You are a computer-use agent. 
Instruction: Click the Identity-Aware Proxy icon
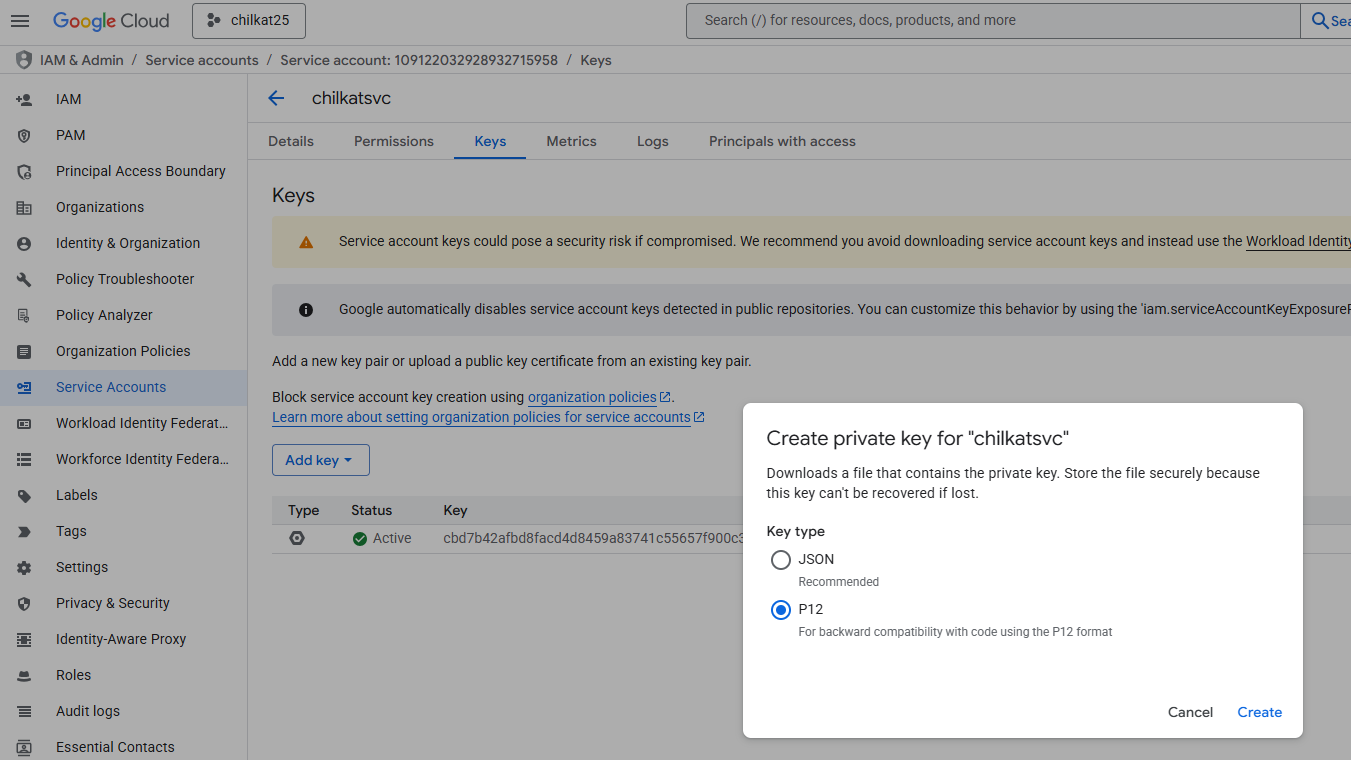[x=24, y=639]
